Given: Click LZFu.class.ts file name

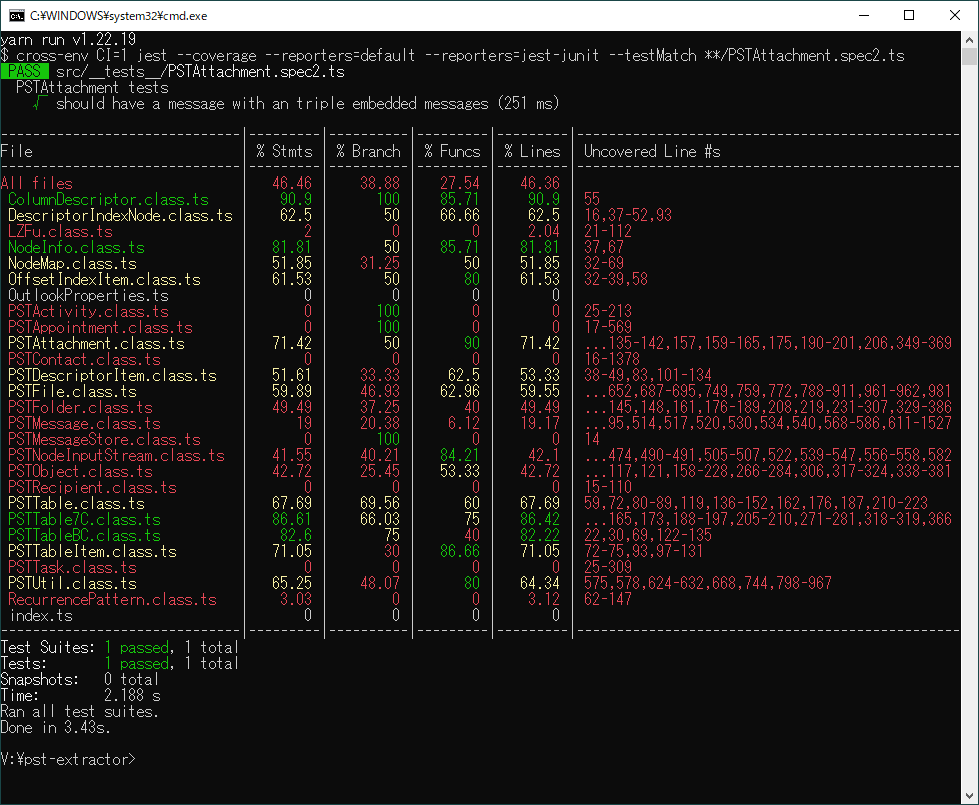Looking at the screenshot, I should pos(61,232).
